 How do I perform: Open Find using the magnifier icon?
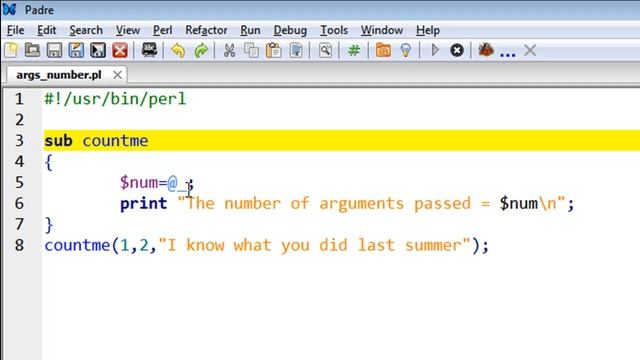(325, 51)
